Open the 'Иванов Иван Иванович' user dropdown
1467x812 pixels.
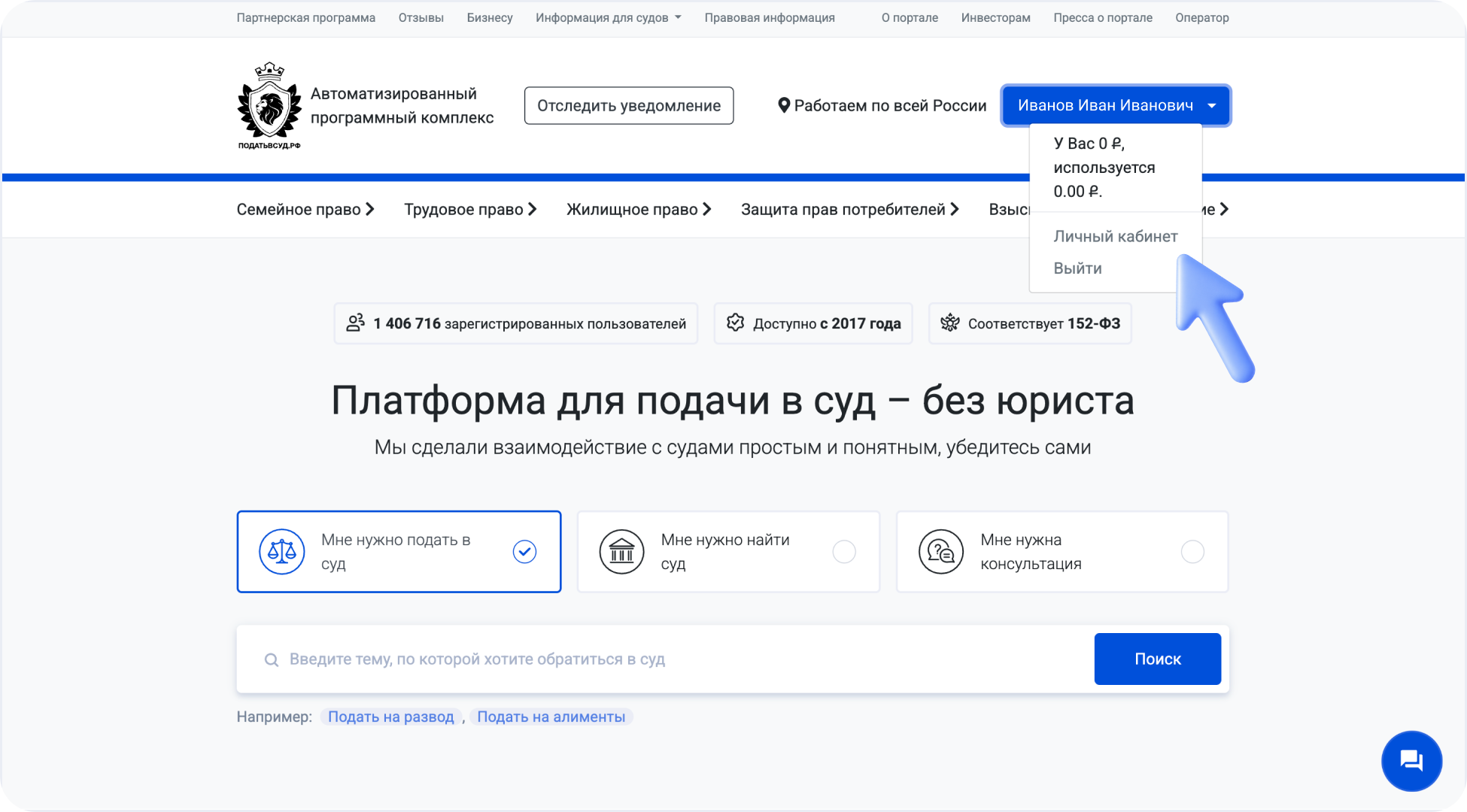1116,105
